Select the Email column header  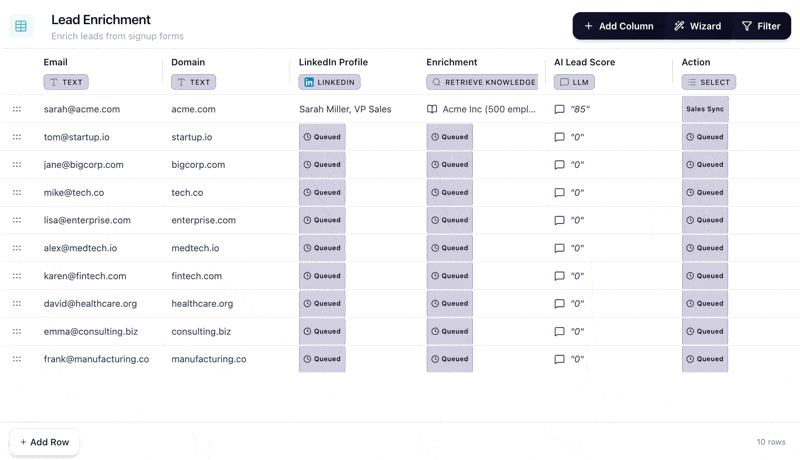pos(56,62)
